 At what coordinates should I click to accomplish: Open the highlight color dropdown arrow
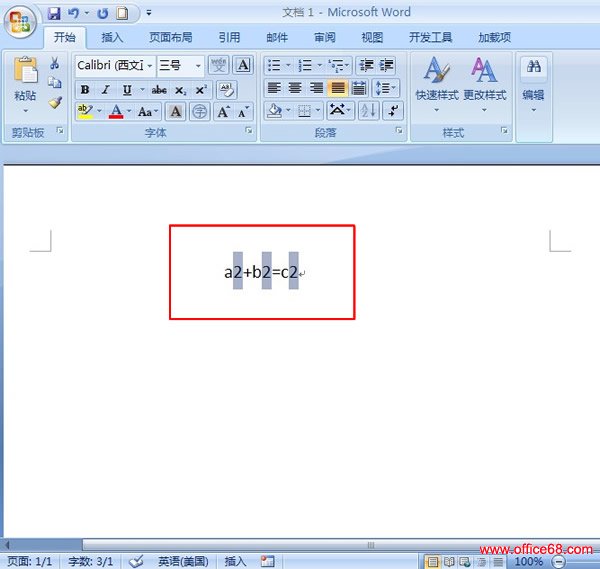pyautogui.click(x=99, y=111)
